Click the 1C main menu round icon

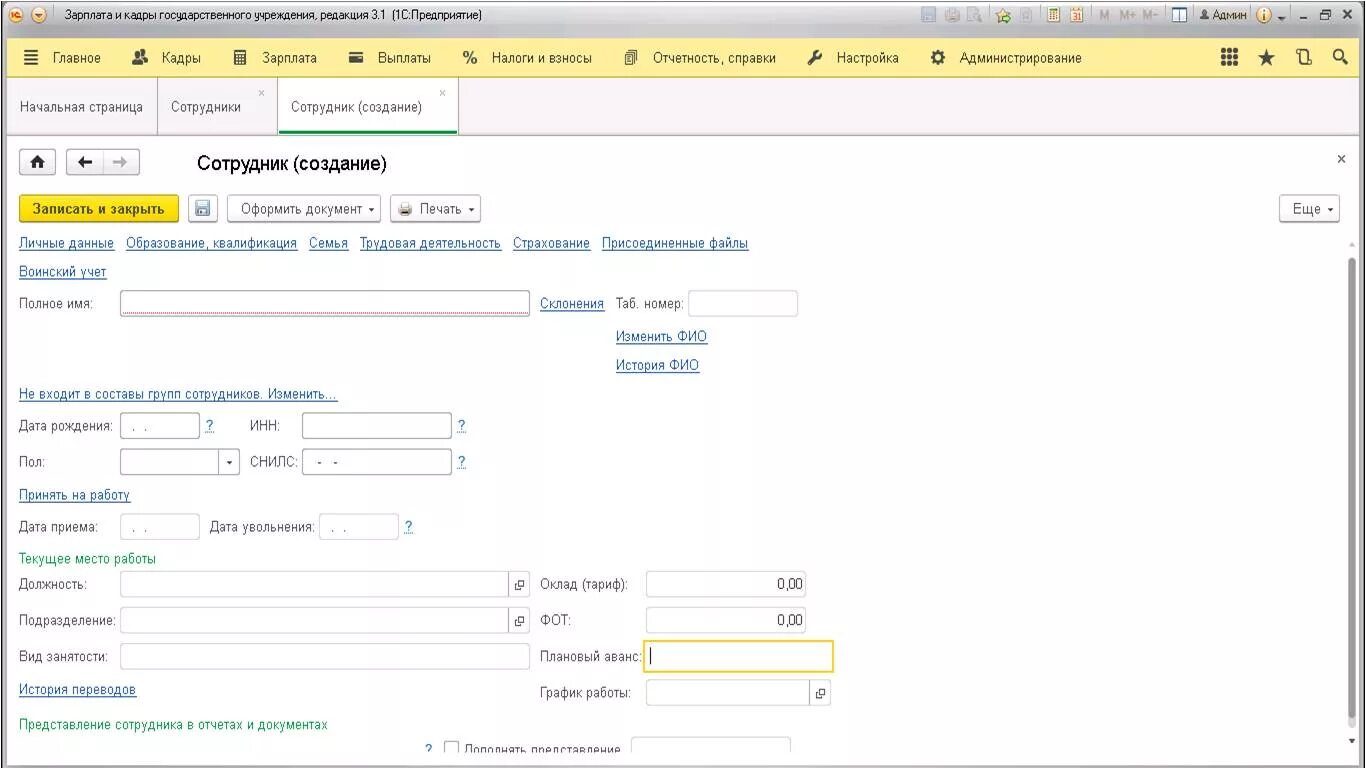[x=15, y=15]
